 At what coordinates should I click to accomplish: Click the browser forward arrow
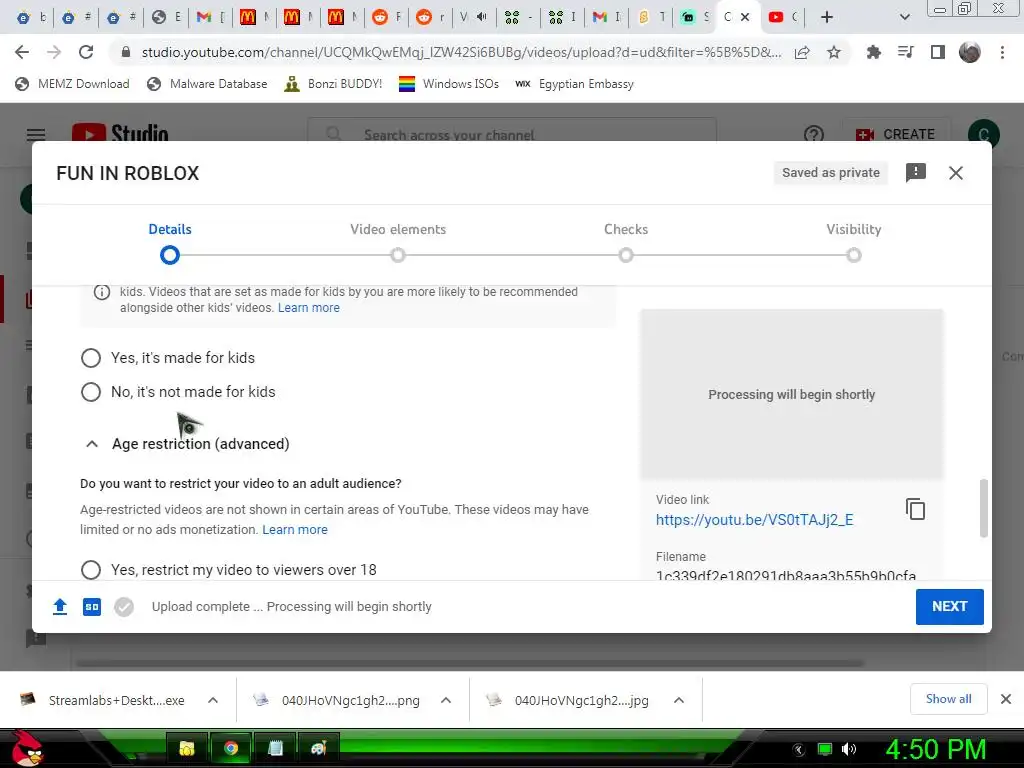pos(54,52)
